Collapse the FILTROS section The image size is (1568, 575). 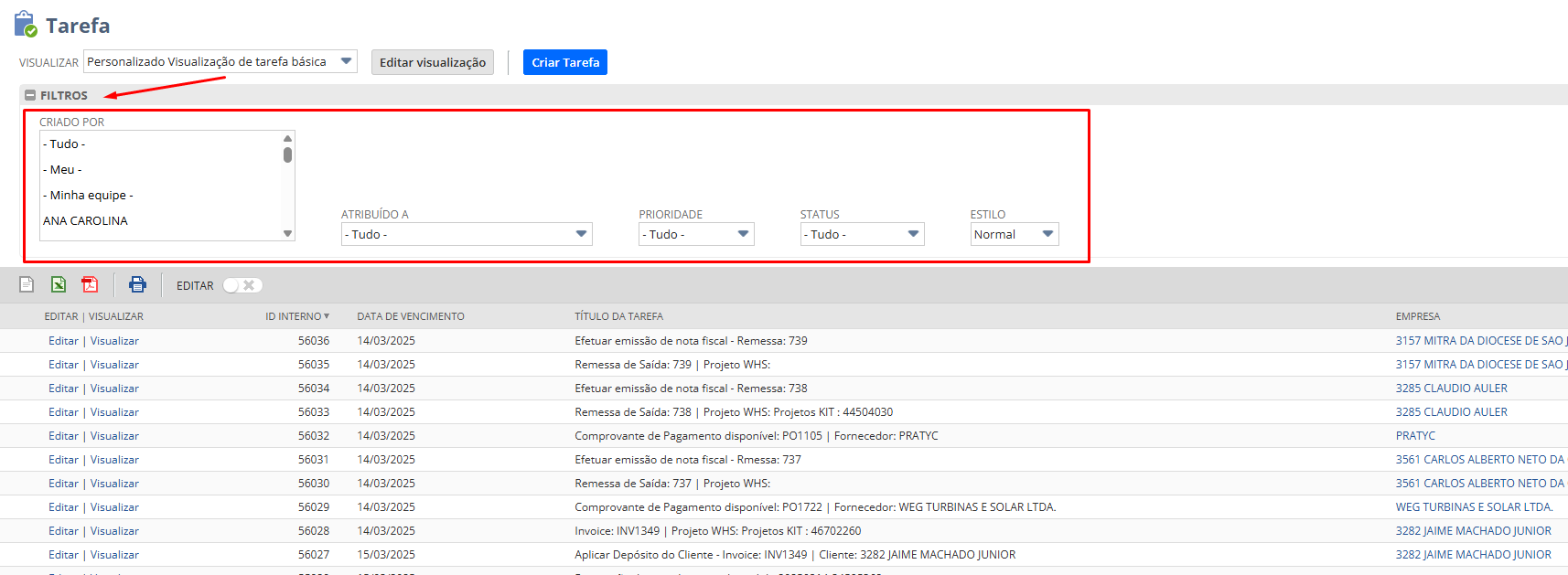pos(30,95)
